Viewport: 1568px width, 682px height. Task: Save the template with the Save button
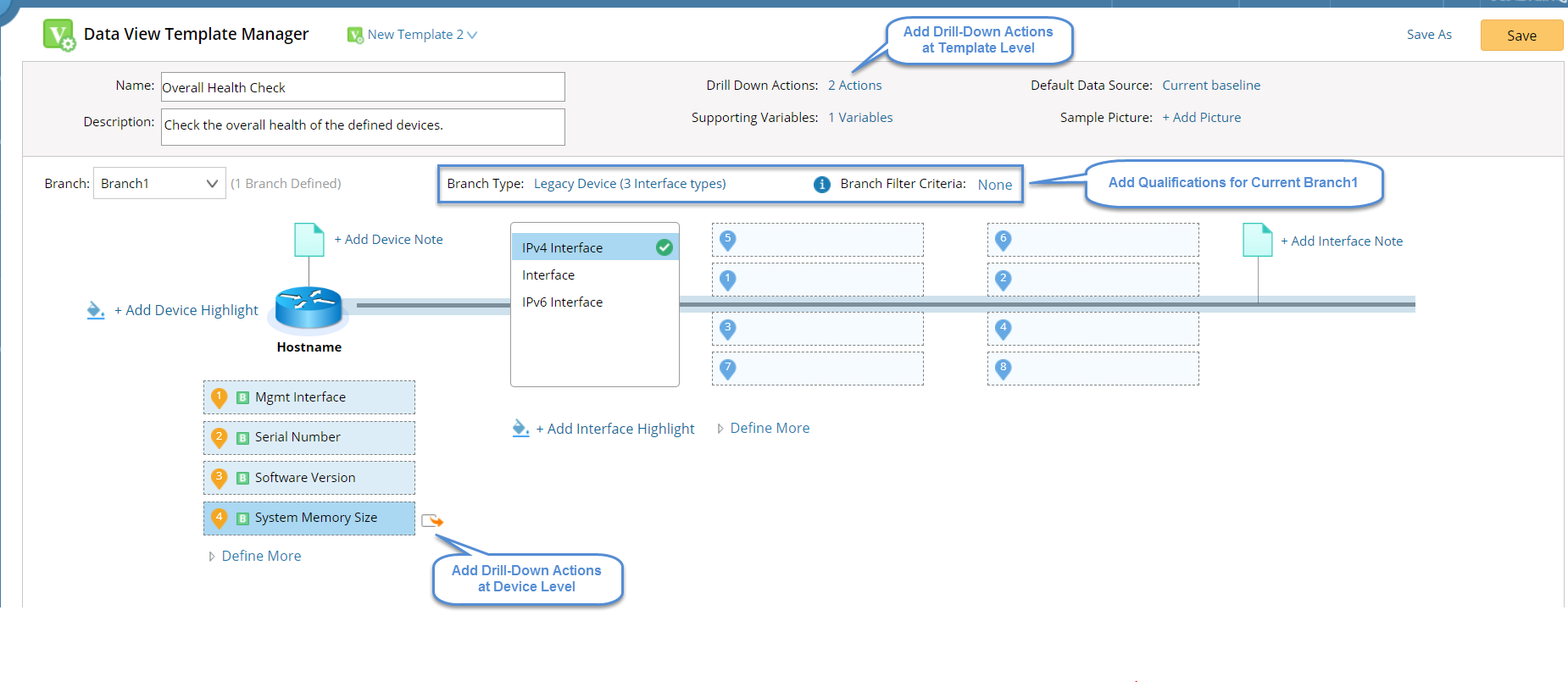coord(1521,36)
